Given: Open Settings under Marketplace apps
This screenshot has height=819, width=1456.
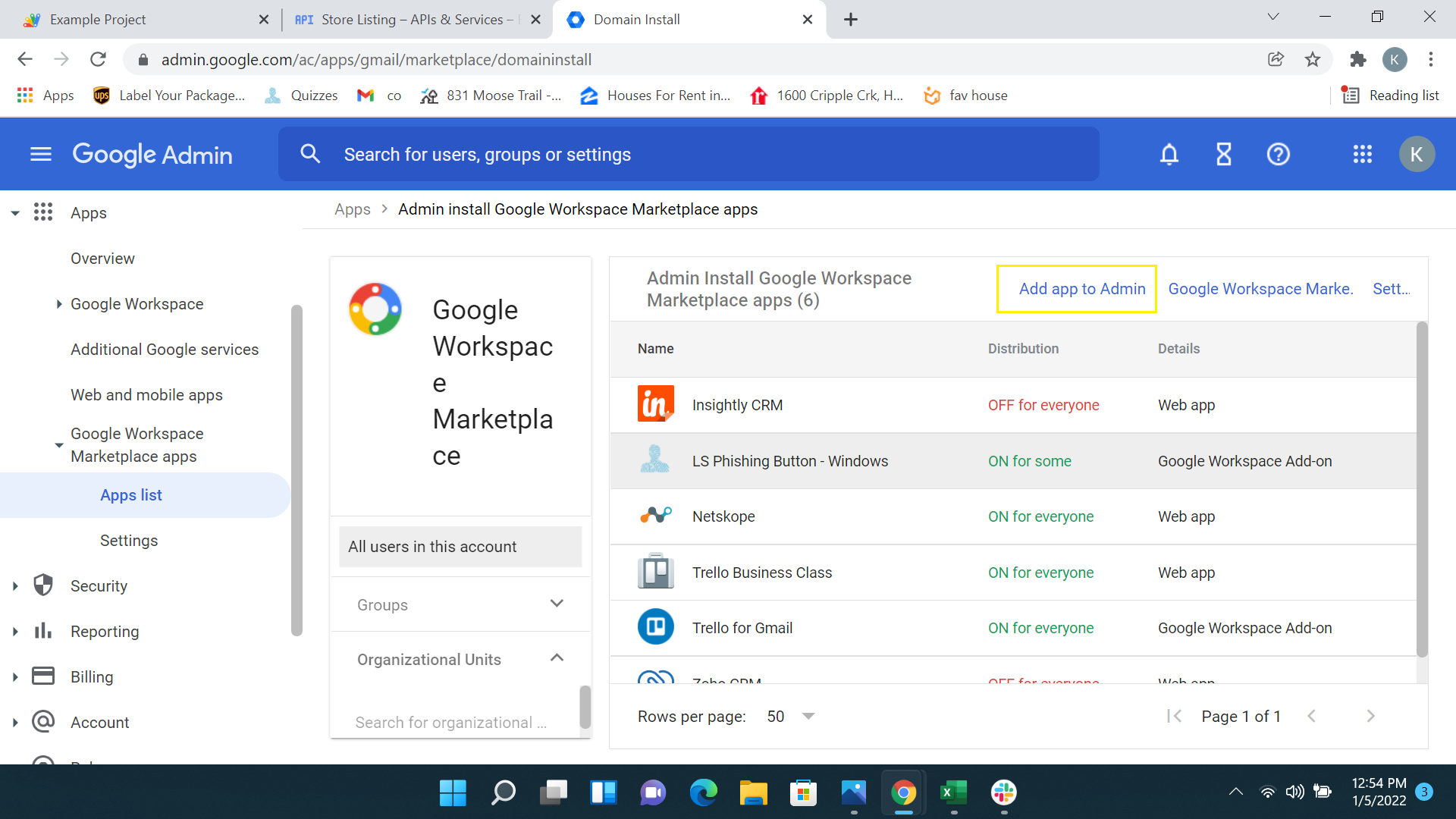Looking at the screenshot, I should pos(129,541).
